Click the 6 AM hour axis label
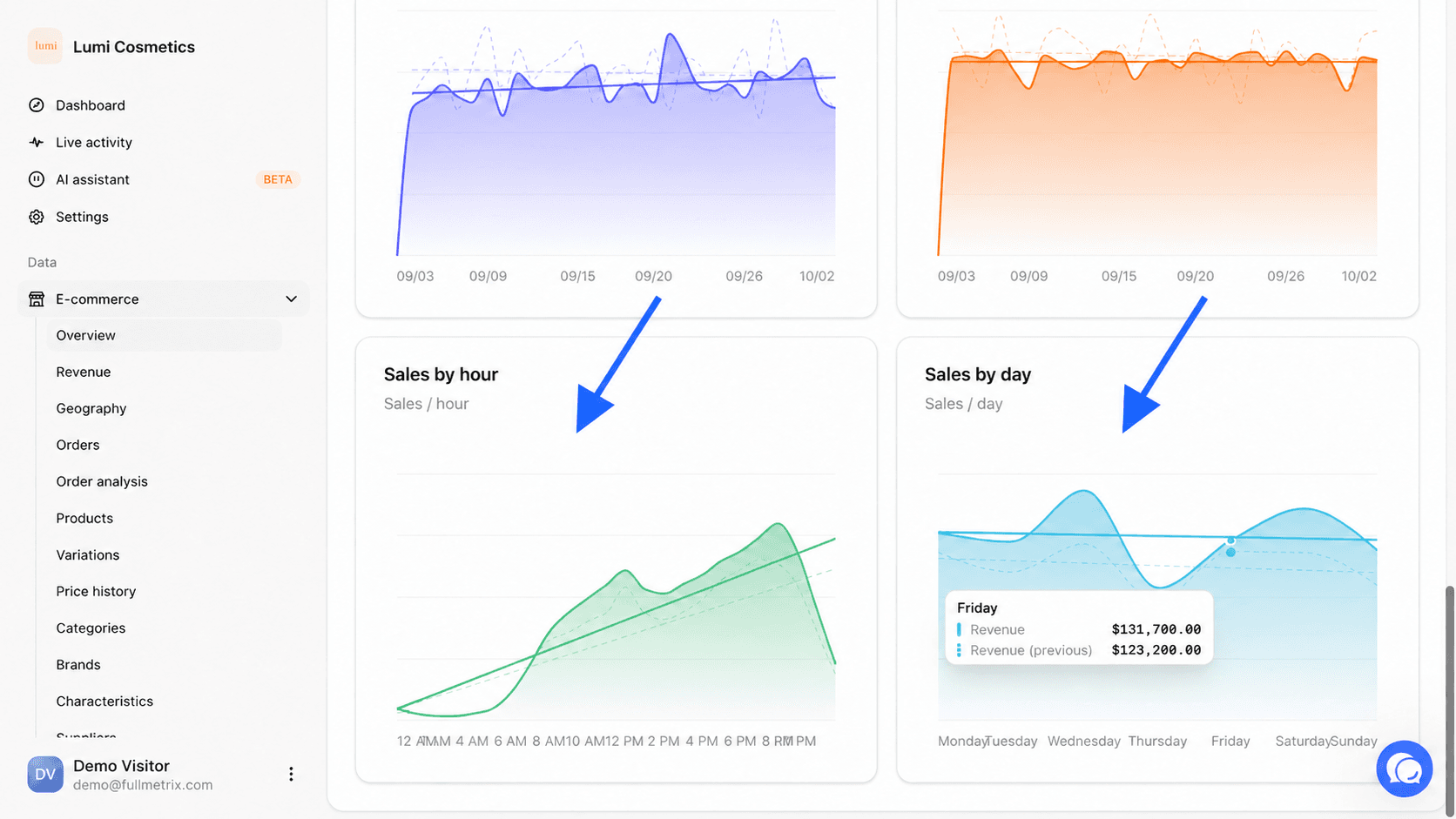This screenshot has width=1456, height=819. 510,741
